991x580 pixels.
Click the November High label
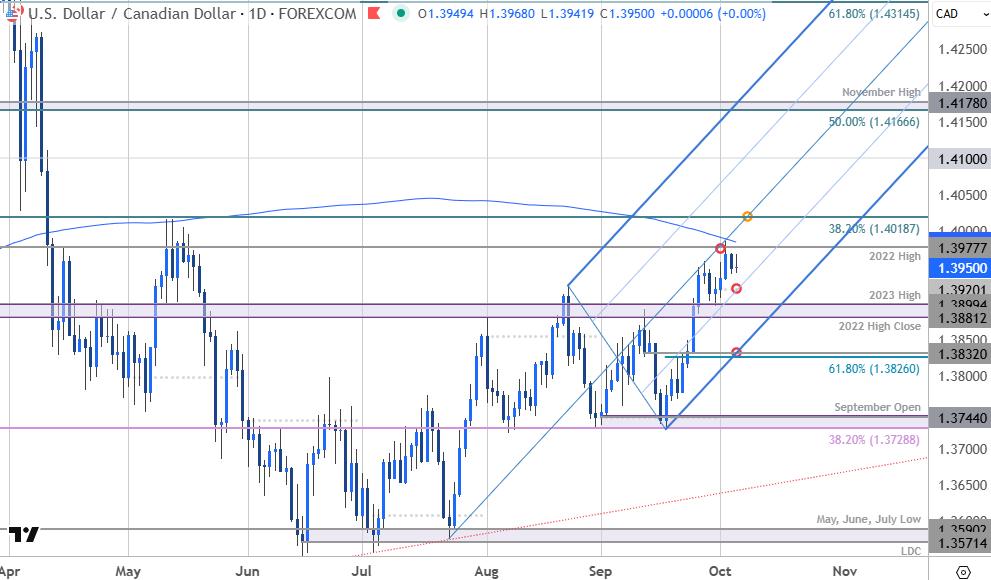click(x=881, y=92)
